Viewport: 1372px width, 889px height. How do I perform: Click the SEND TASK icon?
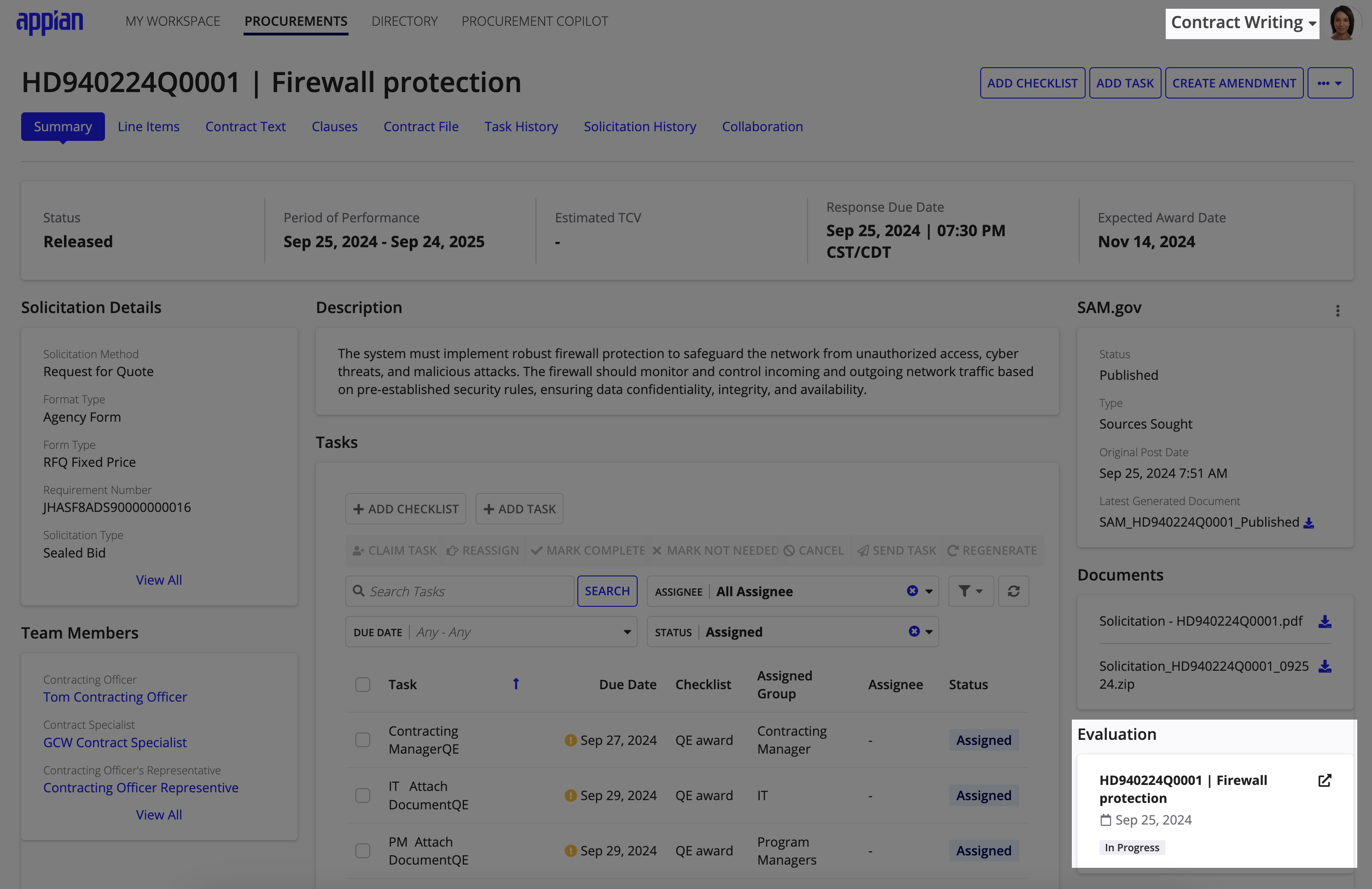(x=861, y=550)
